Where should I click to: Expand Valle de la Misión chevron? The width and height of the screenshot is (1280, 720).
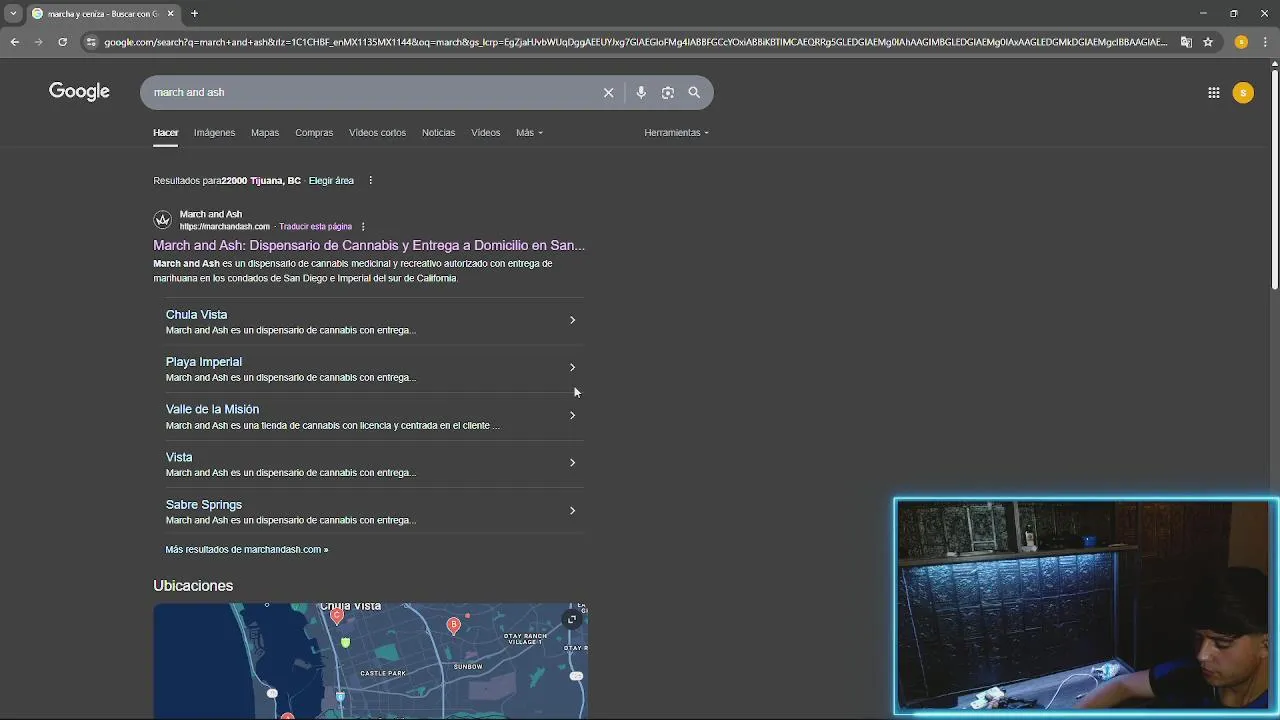[572, 415]
